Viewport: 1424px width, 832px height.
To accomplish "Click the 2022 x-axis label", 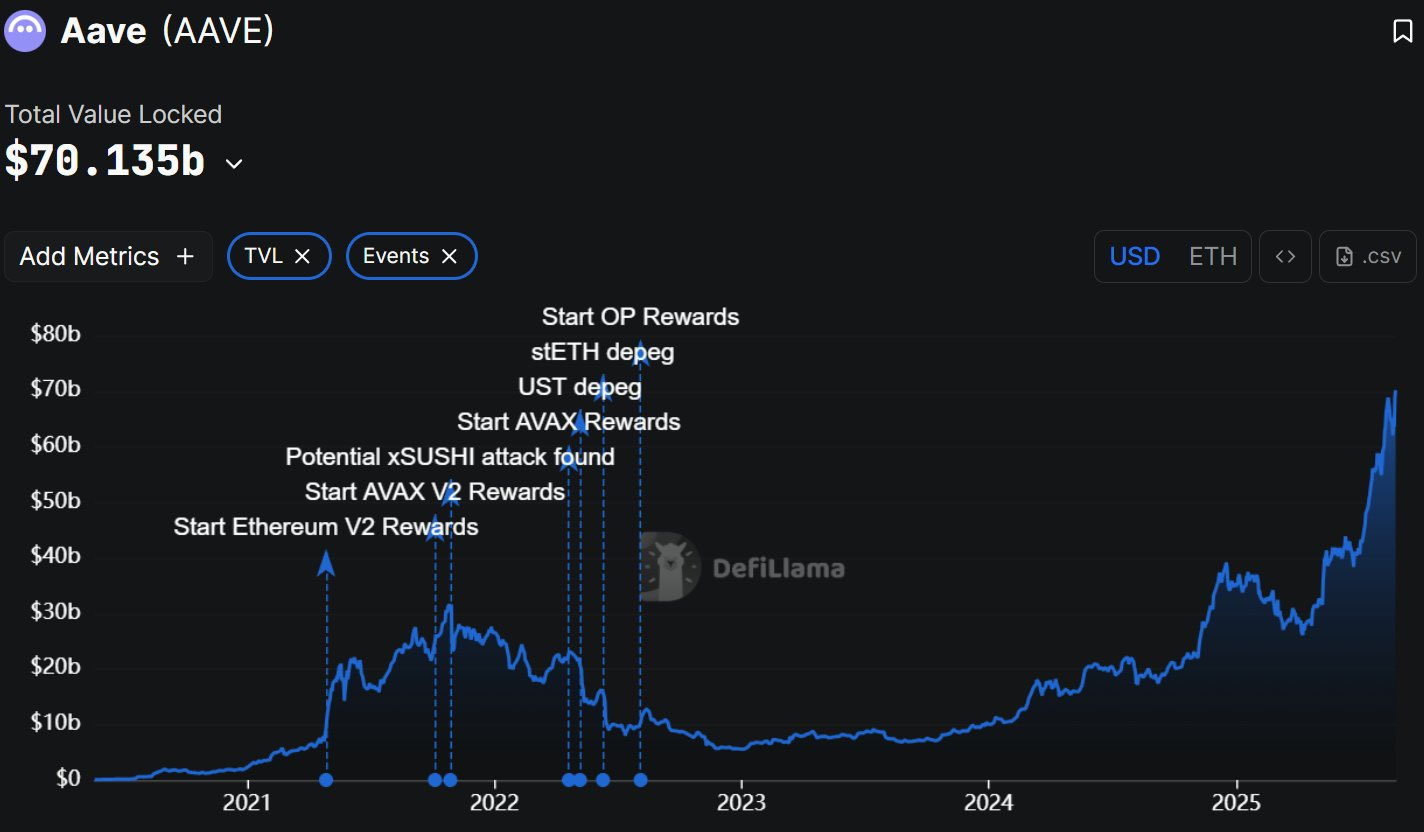I will click(x=494, y=803).
